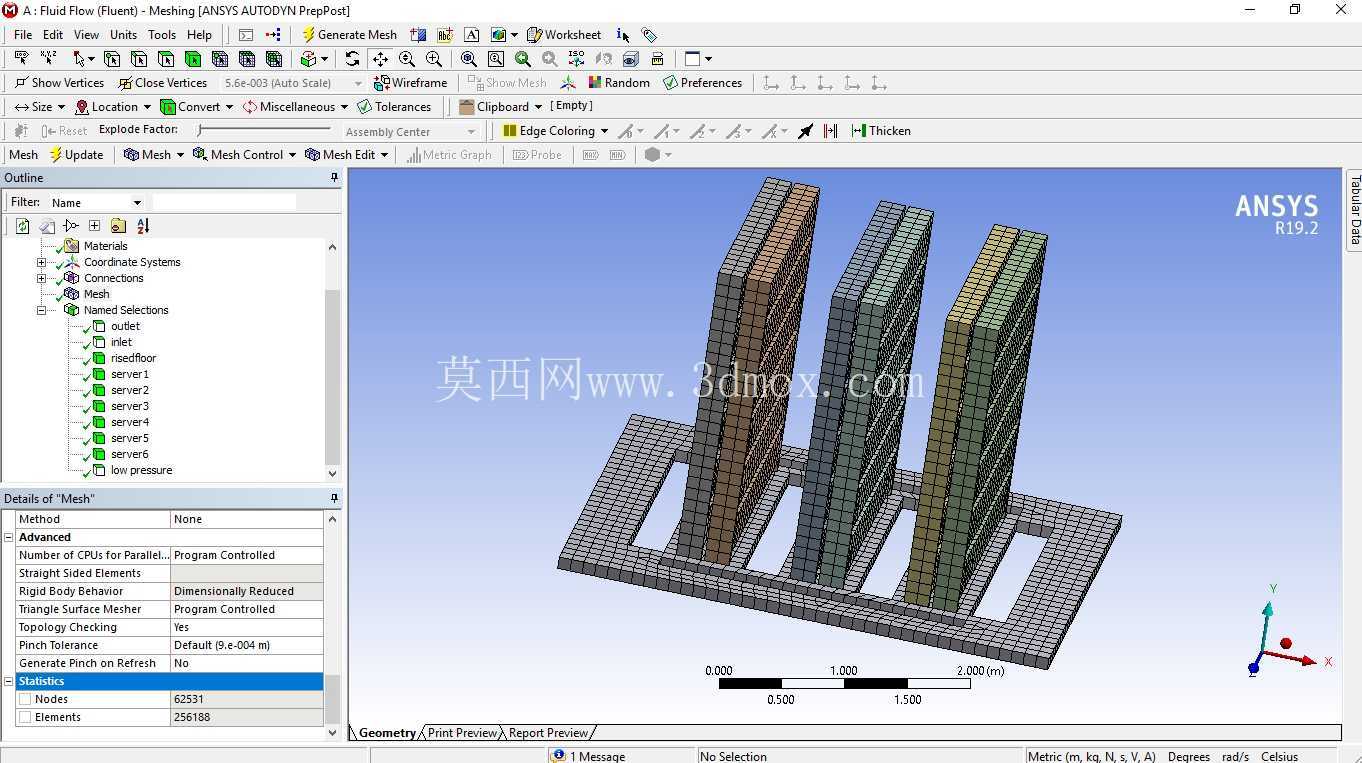Toggle the Show Vertices option
This screenshot has height=763, width=1362.
tap(59, 83)
